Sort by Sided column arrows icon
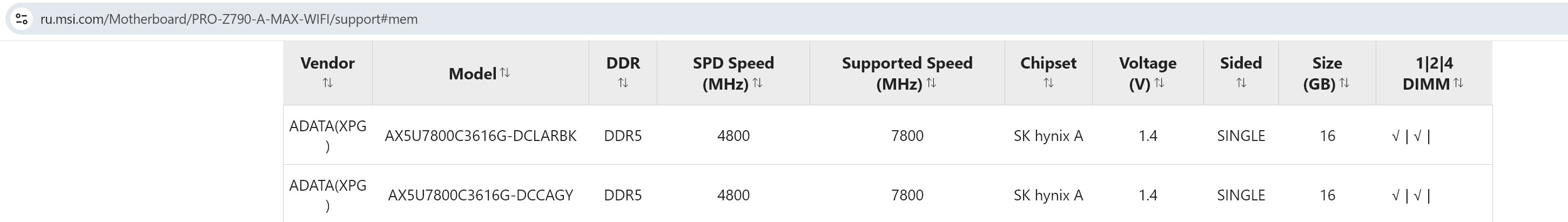Viewport: 1568px width, 222px height. 1241,83
